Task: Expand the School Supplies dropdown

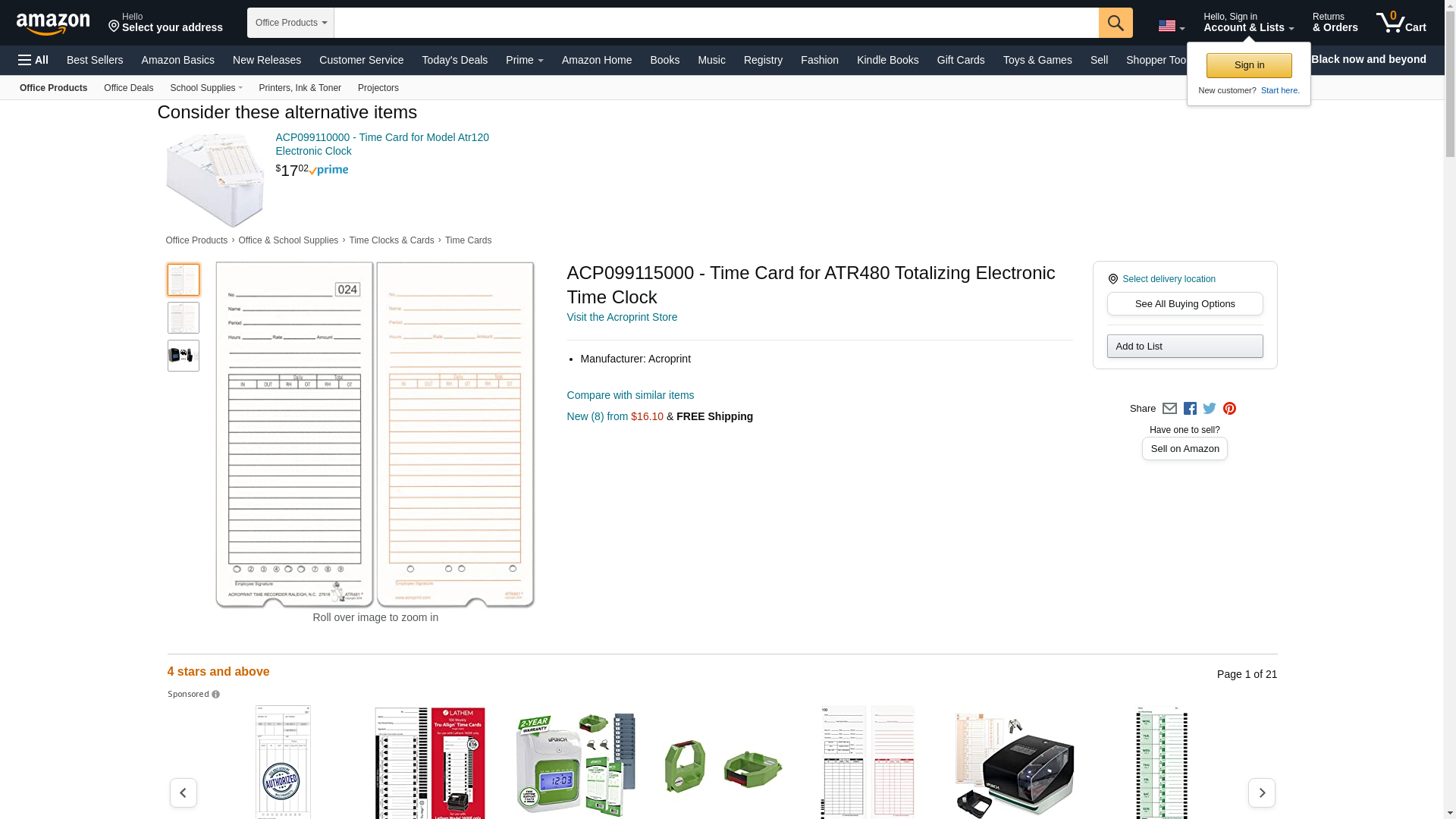Action: 206,88
